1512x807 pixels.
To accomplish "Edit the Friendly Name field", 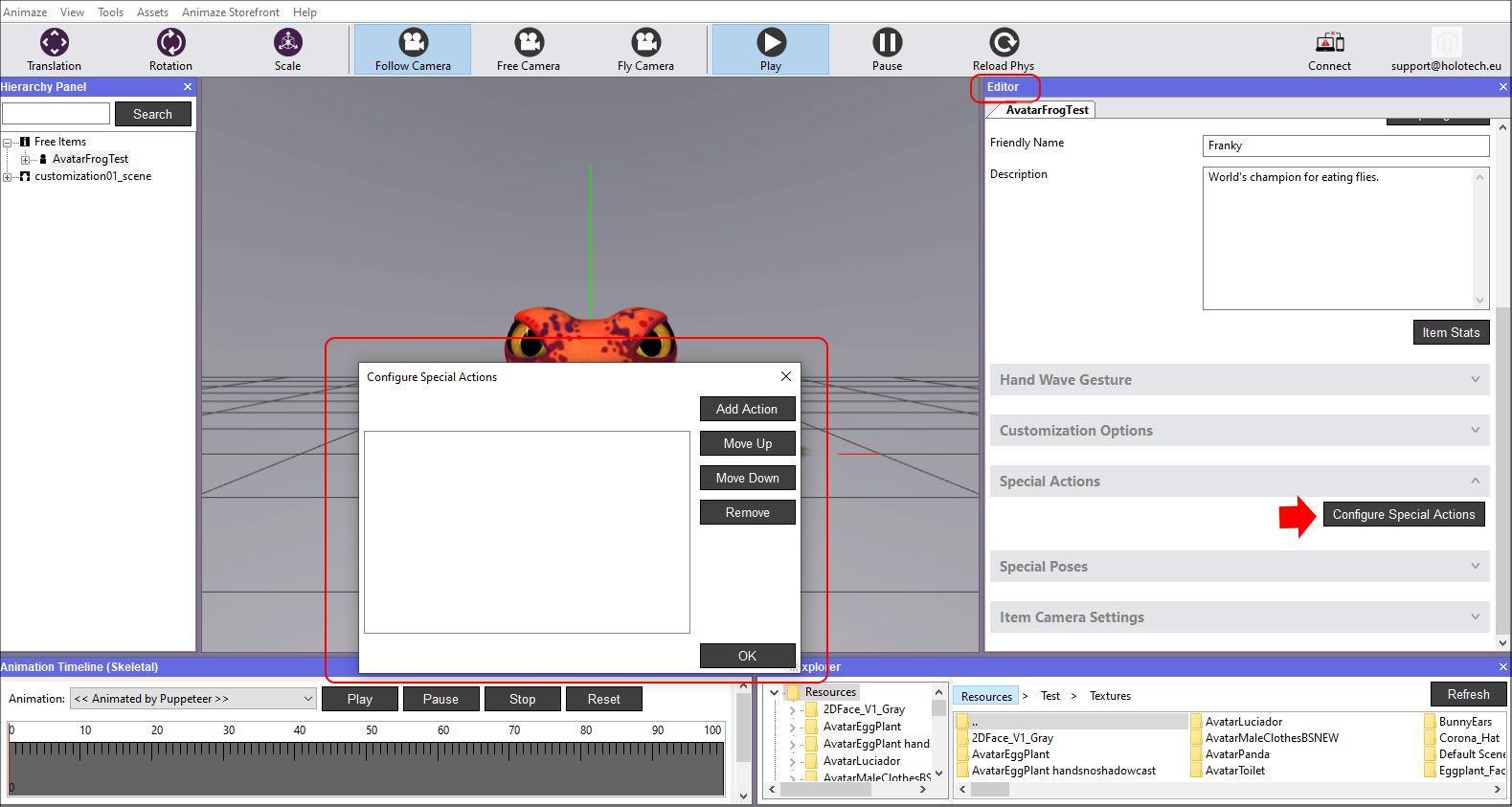I will point(1345,146).
